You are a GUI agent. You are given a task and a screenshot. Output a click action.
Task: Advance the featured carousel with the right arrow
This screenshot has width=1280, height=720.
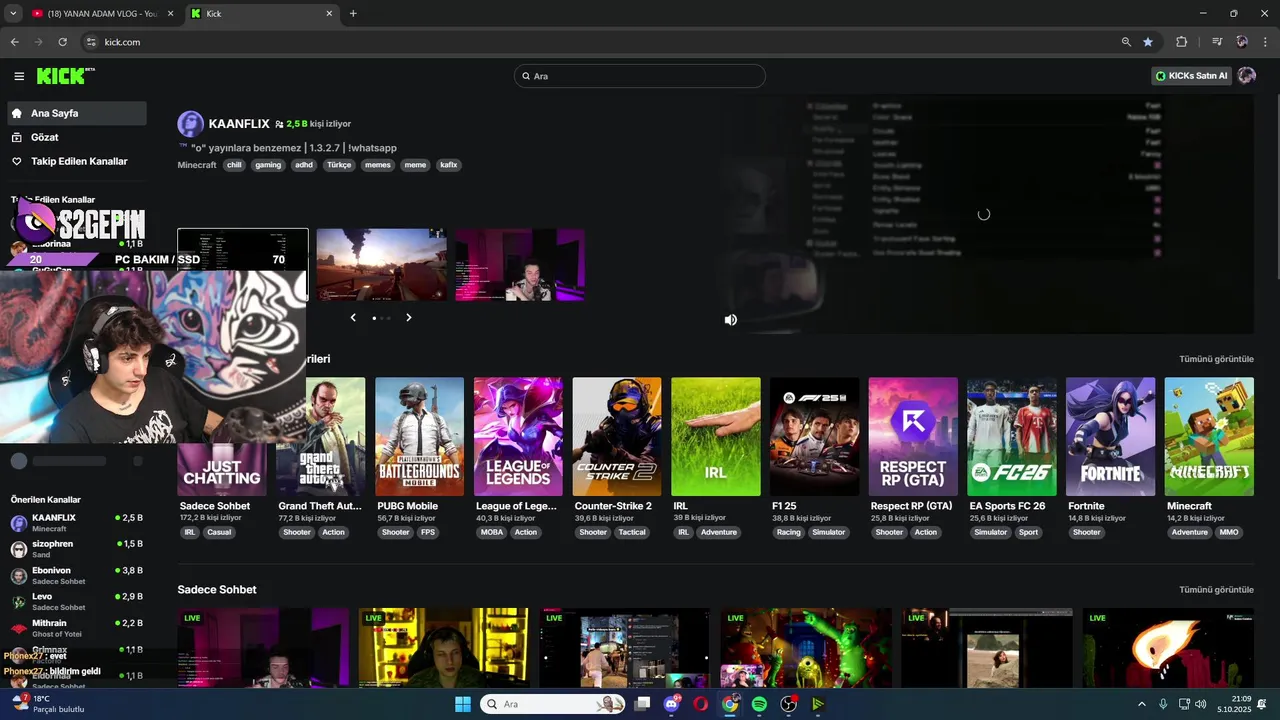pos(408,317)
